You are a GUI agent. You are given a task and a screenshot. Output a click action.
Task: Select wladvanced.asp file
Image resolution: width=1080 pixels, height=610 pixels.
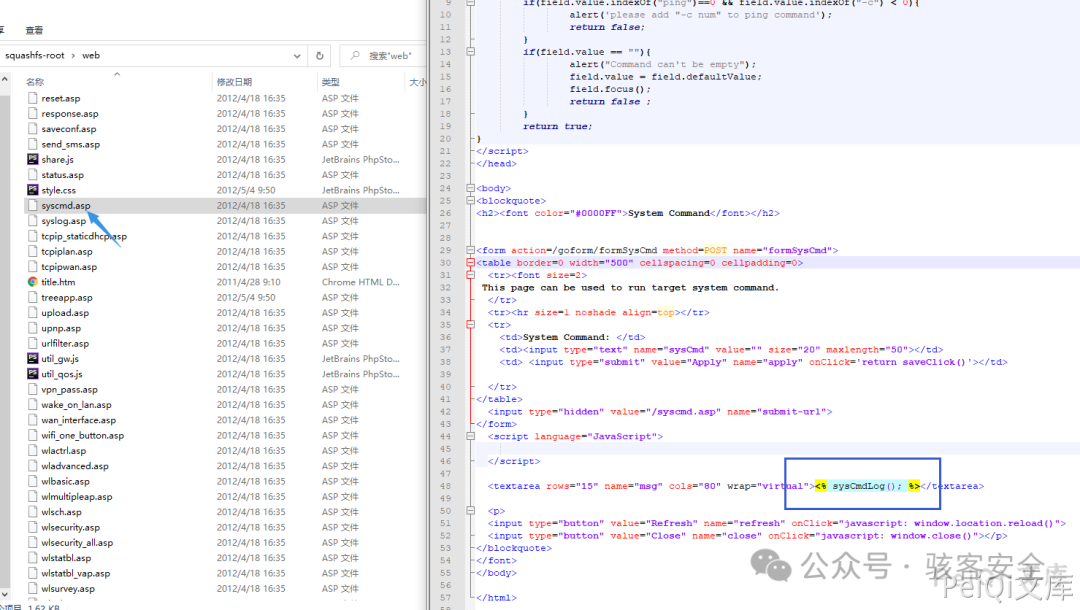click(74, 466)
